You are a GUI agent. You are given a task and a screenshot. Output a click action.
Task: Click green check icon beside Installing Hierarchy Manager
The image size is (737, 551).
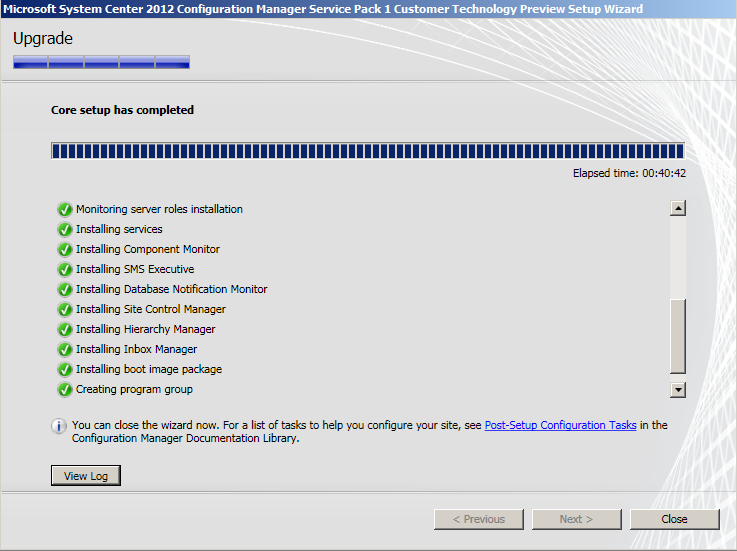[64, 330]
